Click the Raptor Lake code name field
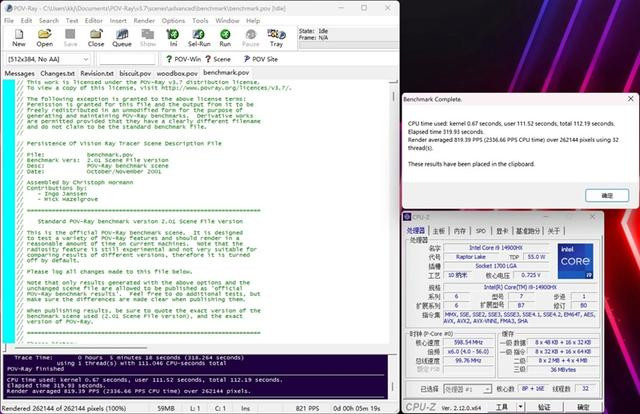Image resolution: width=640 pixels, height=414 pixels. click(x=471, y=257)
